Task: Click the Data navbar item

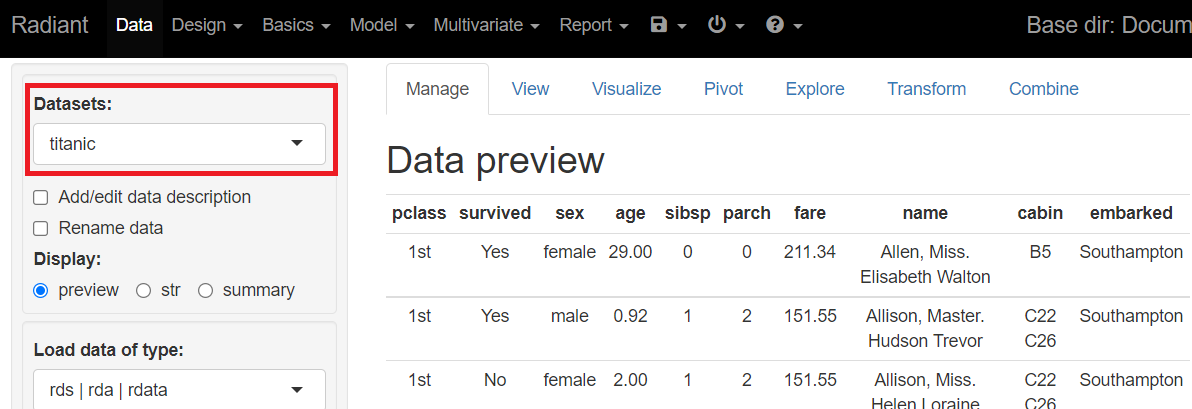Action: click(134, 25)
